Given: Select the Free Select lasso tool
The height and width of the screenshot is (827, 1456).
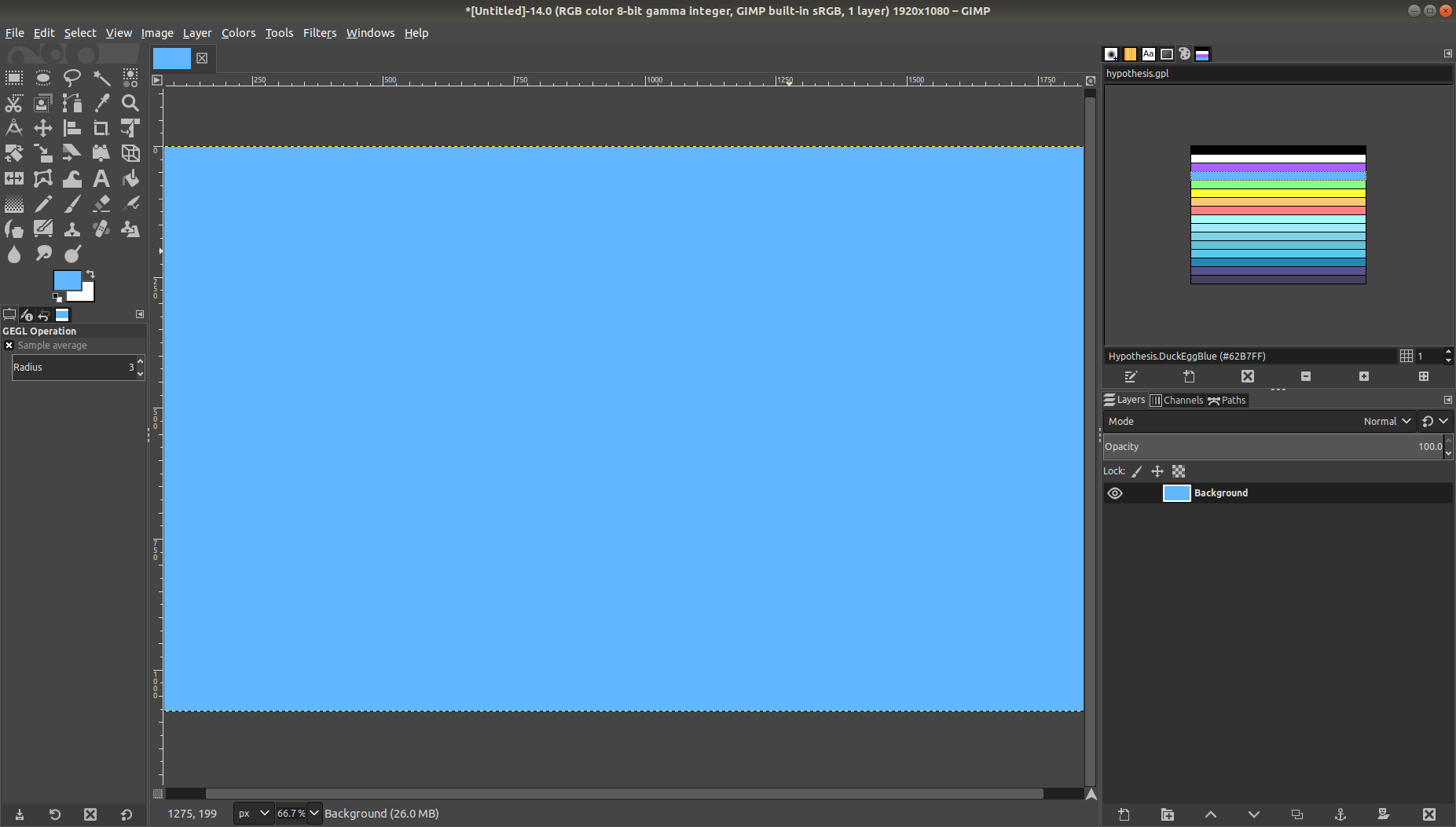Looking at the screenshot, I should tap(72, 78).
